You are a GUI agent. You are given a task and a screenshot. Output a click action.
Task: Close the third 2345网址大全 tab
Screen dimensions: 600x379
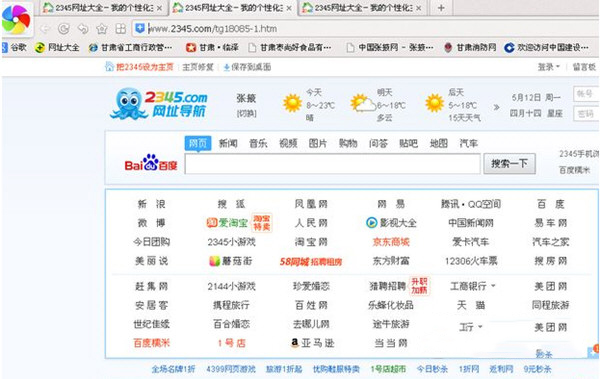pyautogui.click(x=419, y=8)
